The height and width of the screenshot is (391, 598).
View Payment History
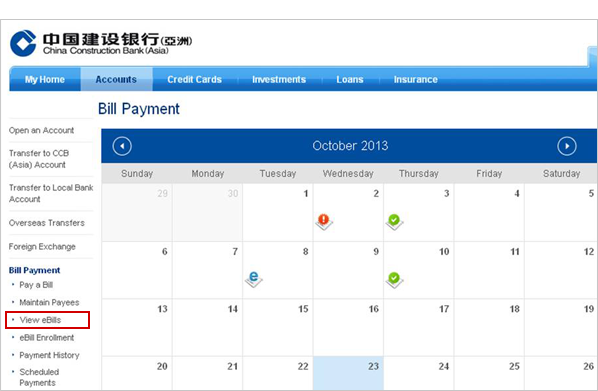(x=49, y=355)
